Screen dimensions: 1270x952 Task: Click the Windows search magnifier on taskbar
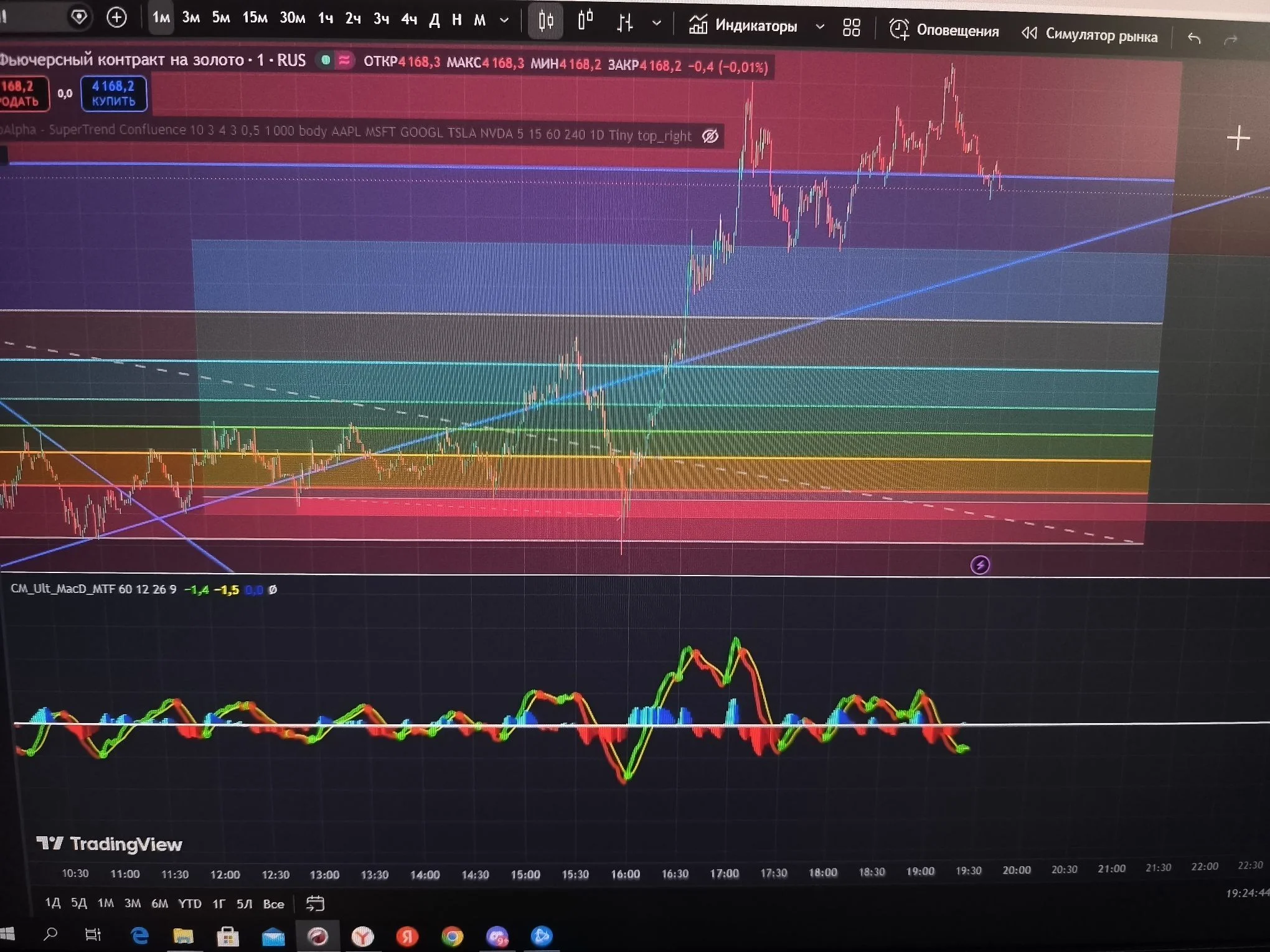50,933
